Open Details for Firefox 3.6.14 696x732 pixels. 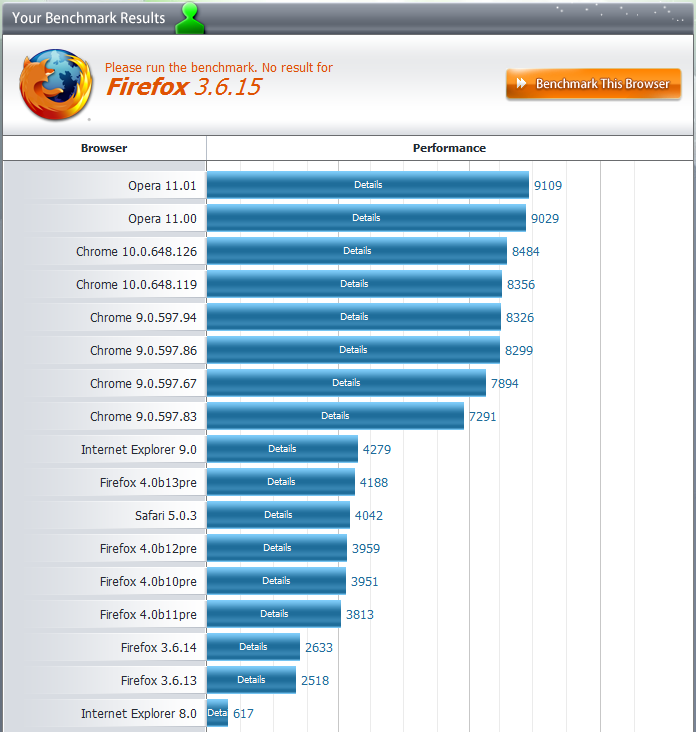coord(253,647)
